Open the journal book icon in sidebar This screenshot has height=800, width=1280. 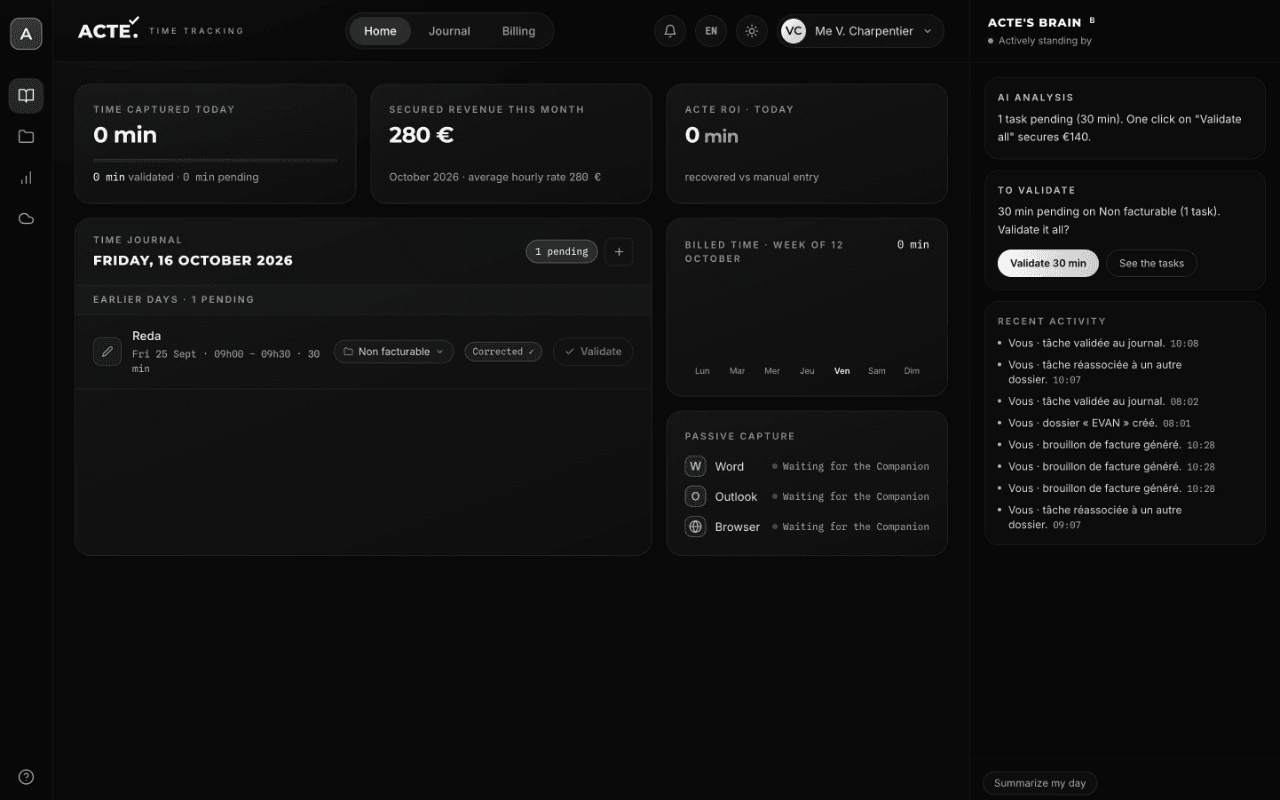click(x=26, y=96)
